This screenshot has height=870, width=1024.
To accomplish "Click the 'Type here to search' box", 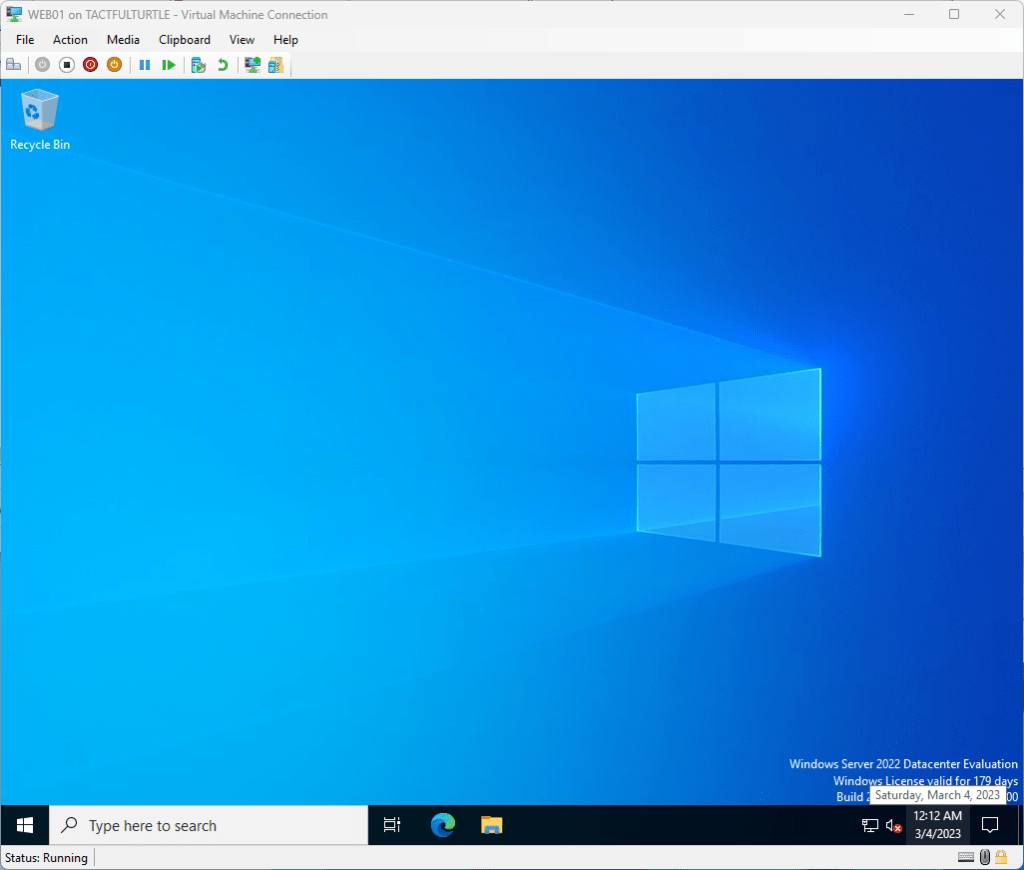I will tap(208, 825).
